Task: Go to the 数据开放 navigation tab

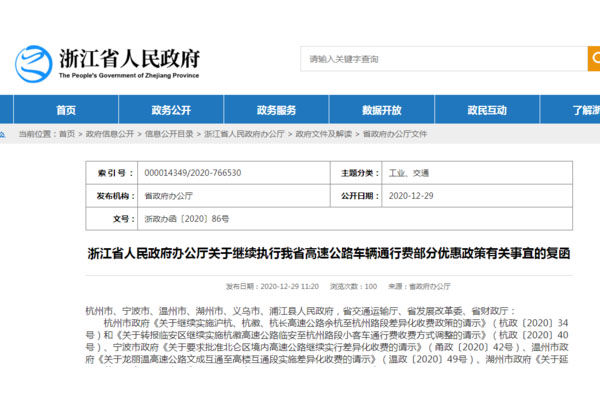Action: coord(381,110)
